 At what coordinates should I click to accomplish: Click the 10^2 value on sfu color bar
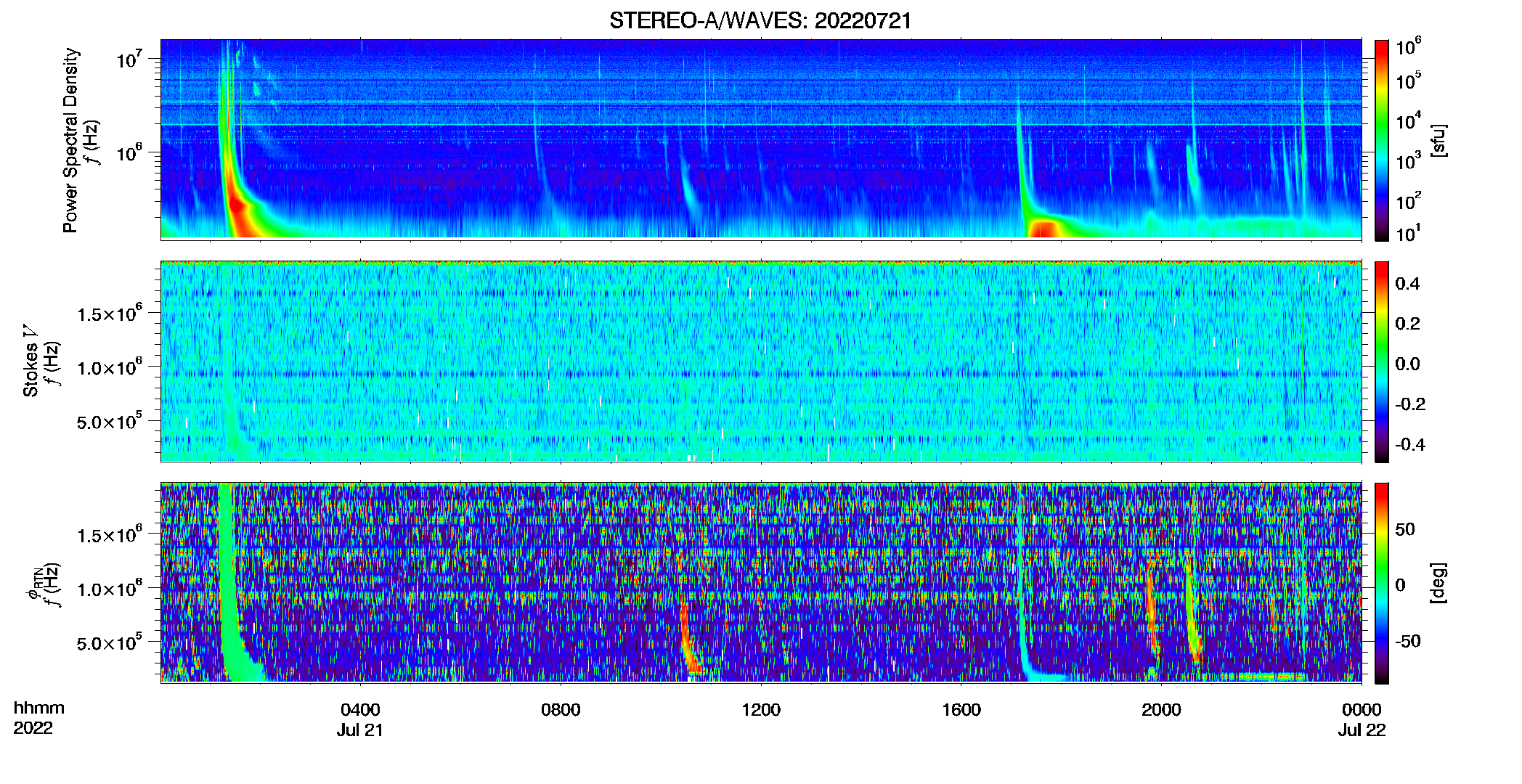(1409, 201)
